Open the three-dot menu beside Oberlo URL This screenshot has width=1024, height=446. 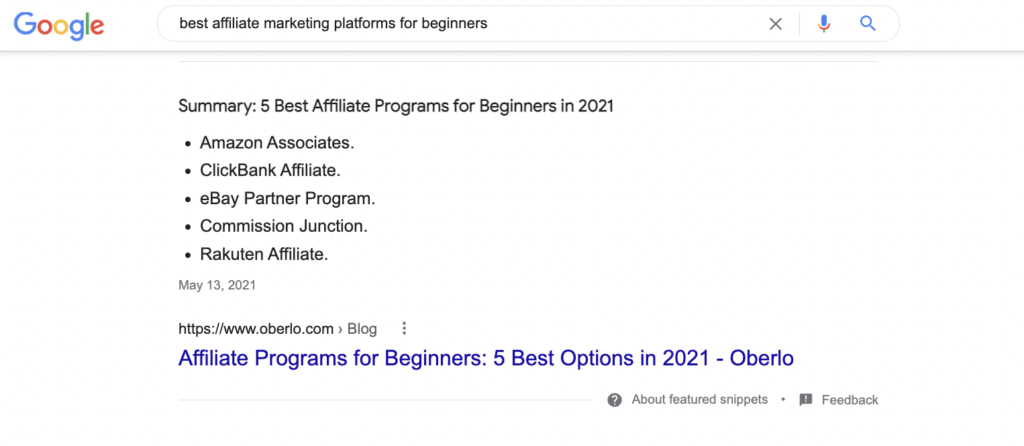(404, 328)
